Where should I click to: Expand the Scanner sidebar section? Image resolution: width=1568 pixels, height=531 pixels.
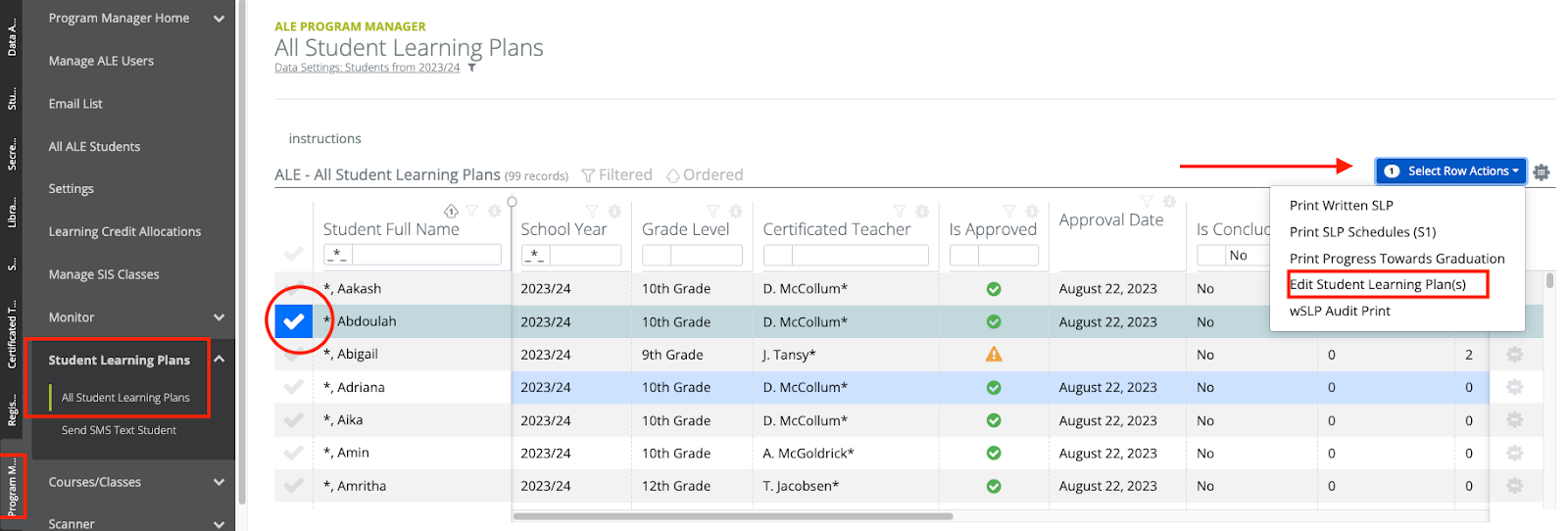point(220,524)
